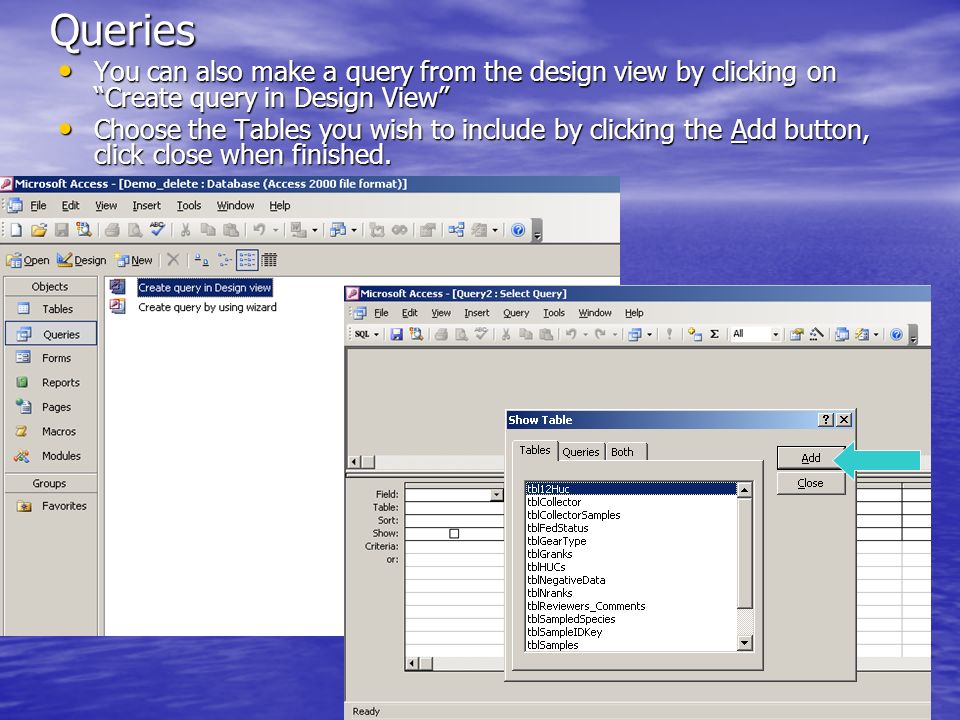Select tblFedStatus in the table list
The image size is (960, 720).
pyautogui.click(x=558, y=528)
